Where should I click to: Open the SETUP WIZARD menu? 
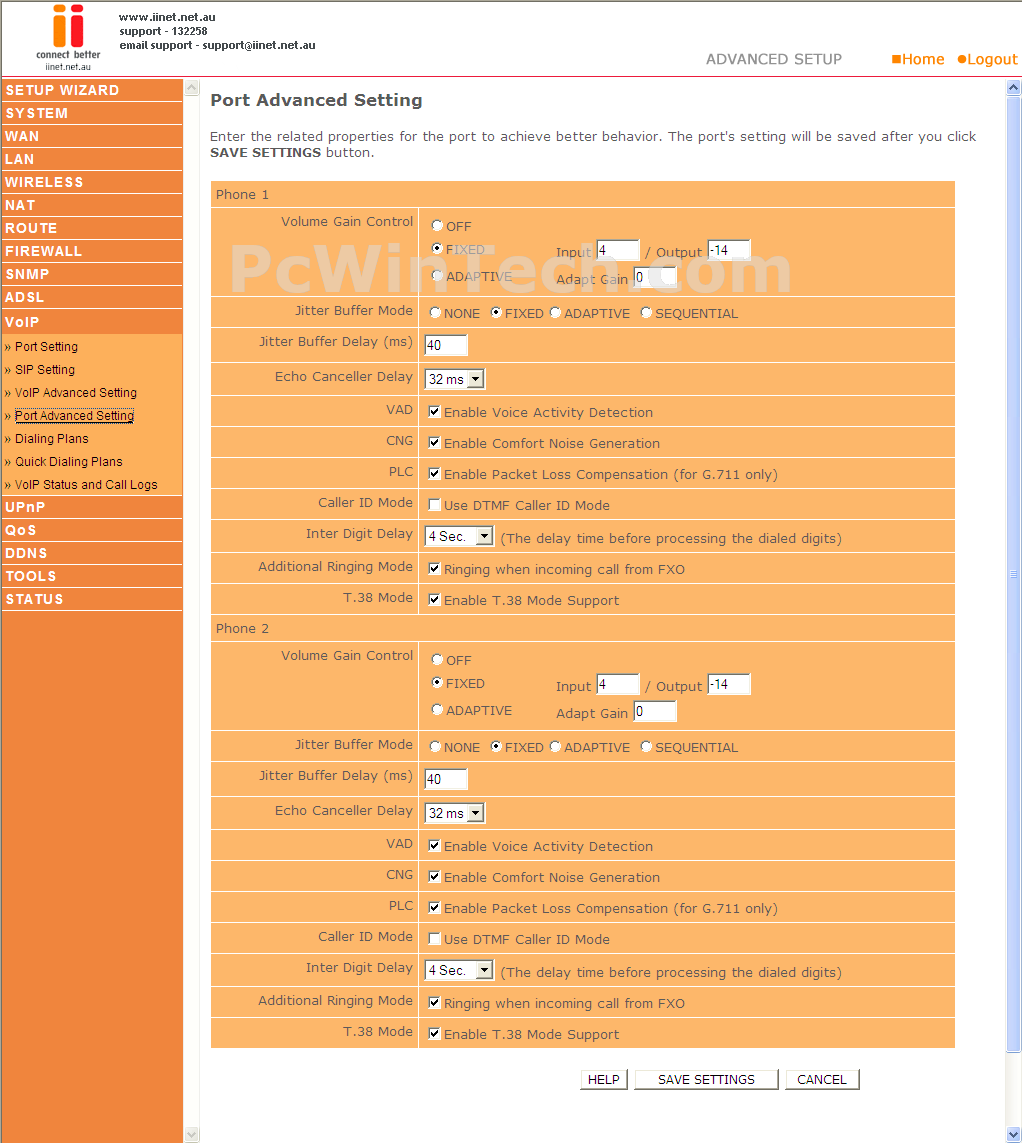pyautogui.click(x=92, y=90)
